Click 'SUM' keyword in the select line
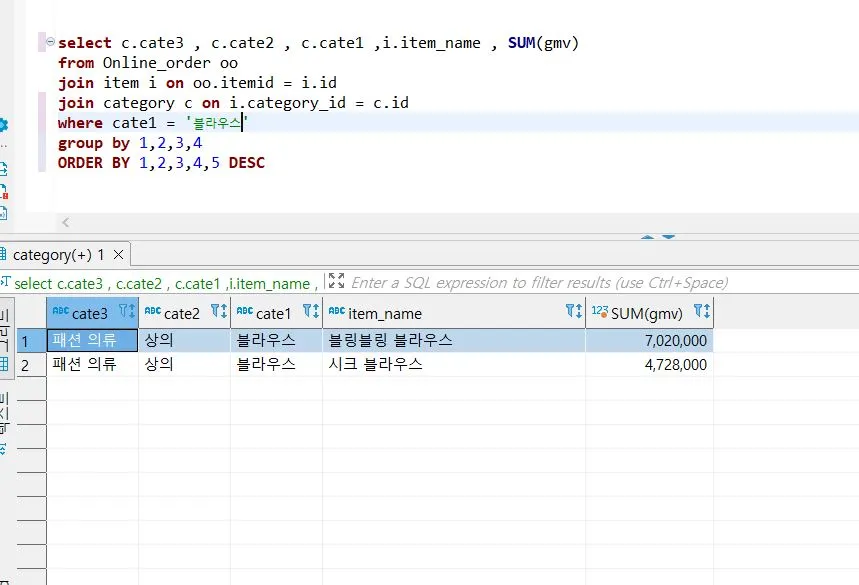This screenshot has height=585, width=859. [x=521, y=43]
